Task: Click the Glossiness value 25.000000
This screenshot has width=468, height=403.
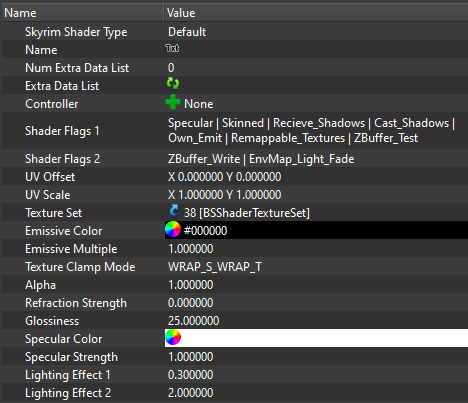Action: tap(193, 321)
